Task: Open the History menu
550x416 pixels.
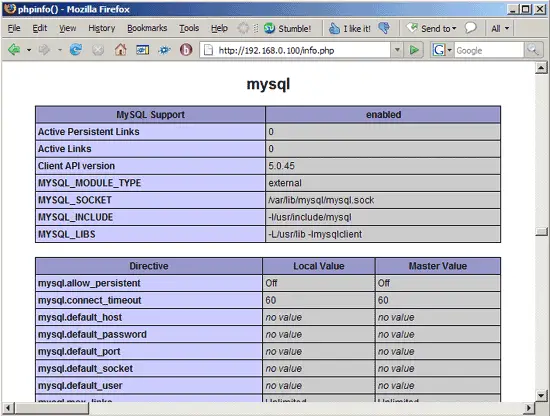Action: [102, 28]
